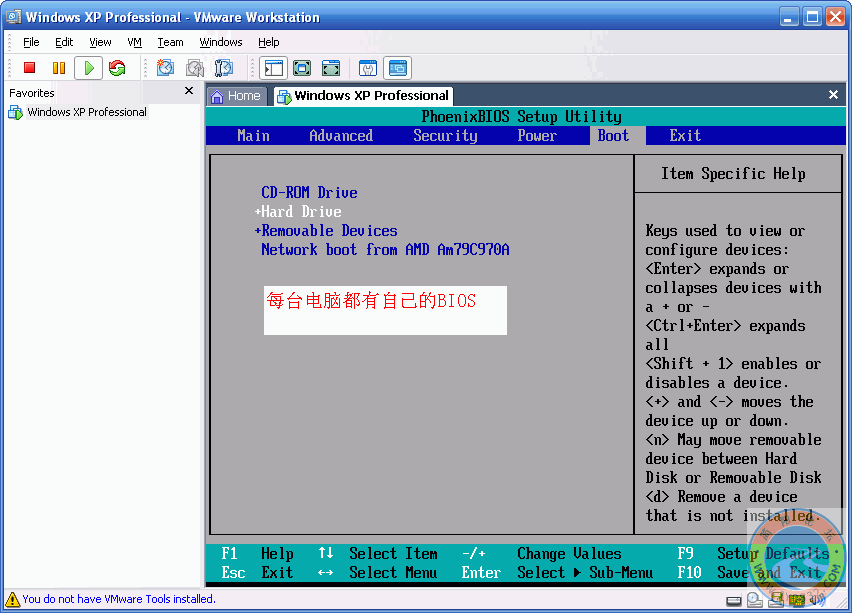Click the CD-ROM device status icon

755,599
